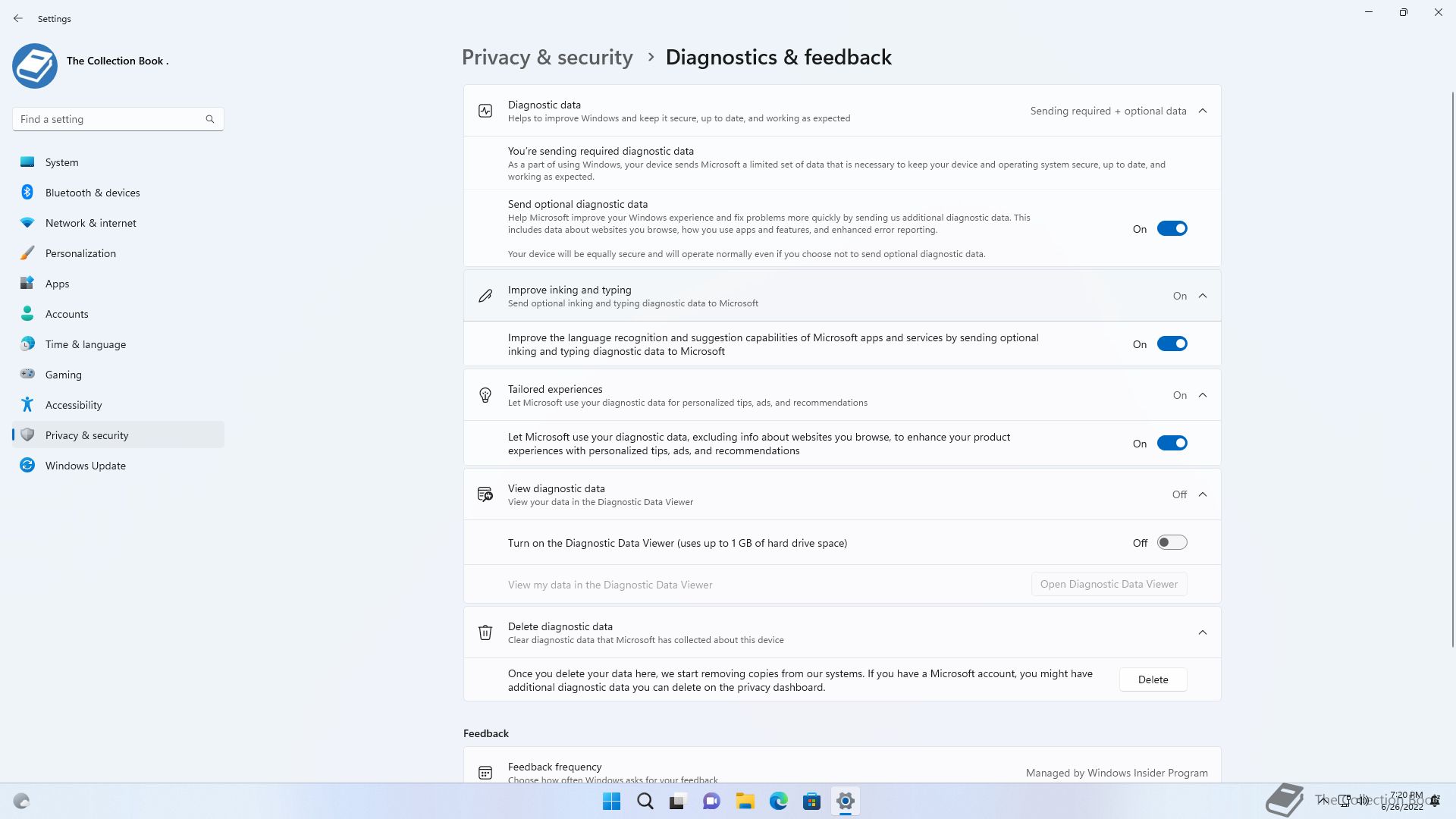Click the Feedback frequency row
This screenshot has height=819, width=1456.
[x=842, y=766]
